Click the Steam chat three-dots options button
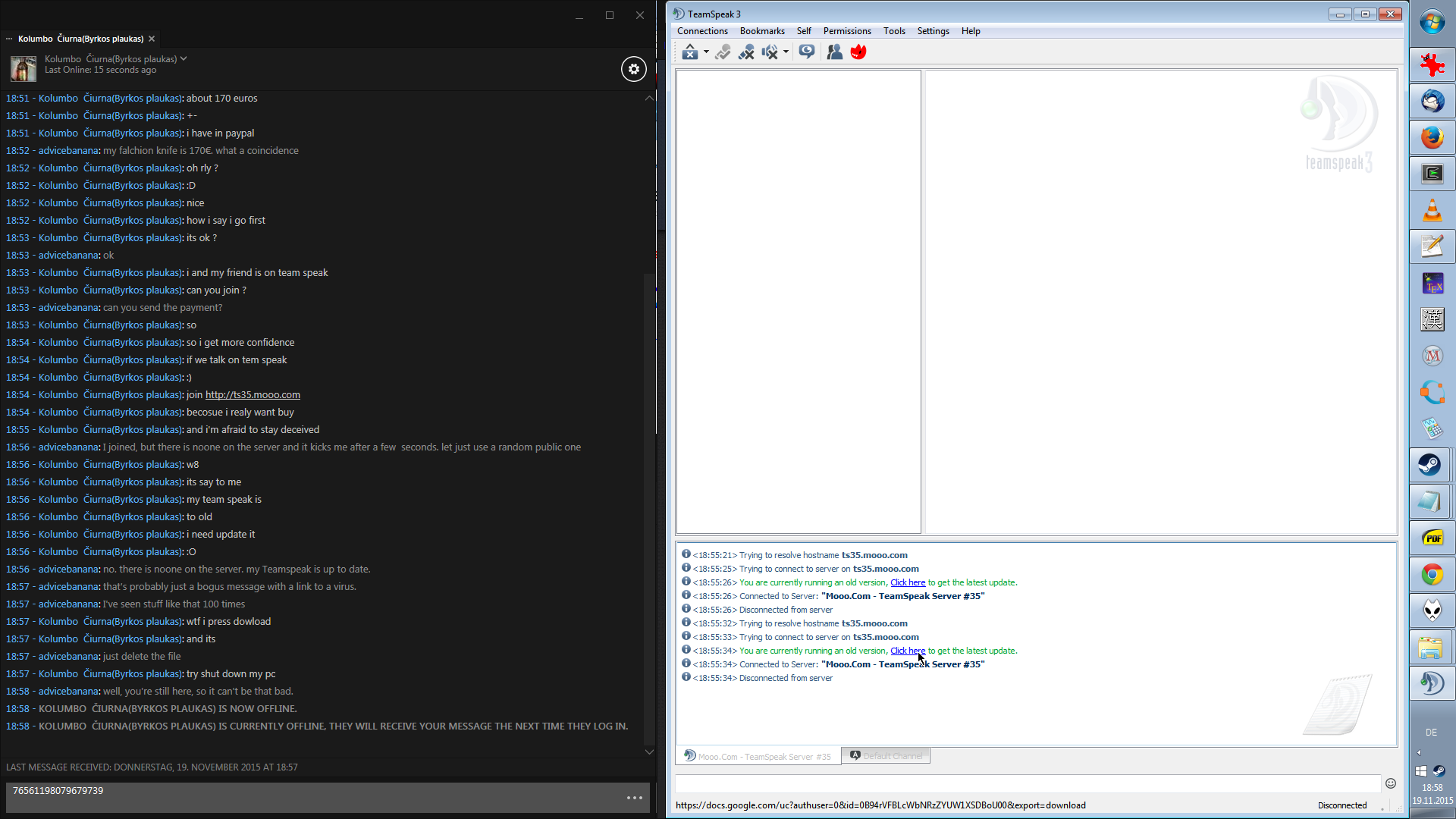 [635, 798]
